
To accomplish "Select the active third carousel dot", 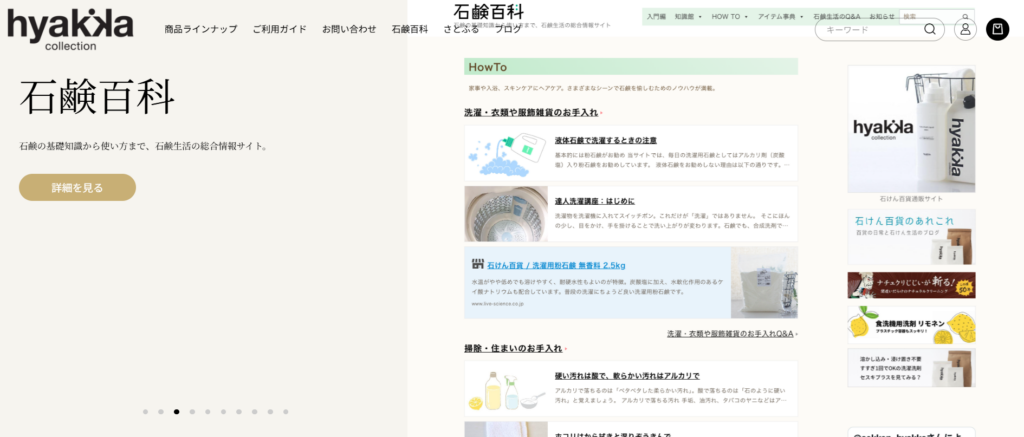I will point(176,412).
